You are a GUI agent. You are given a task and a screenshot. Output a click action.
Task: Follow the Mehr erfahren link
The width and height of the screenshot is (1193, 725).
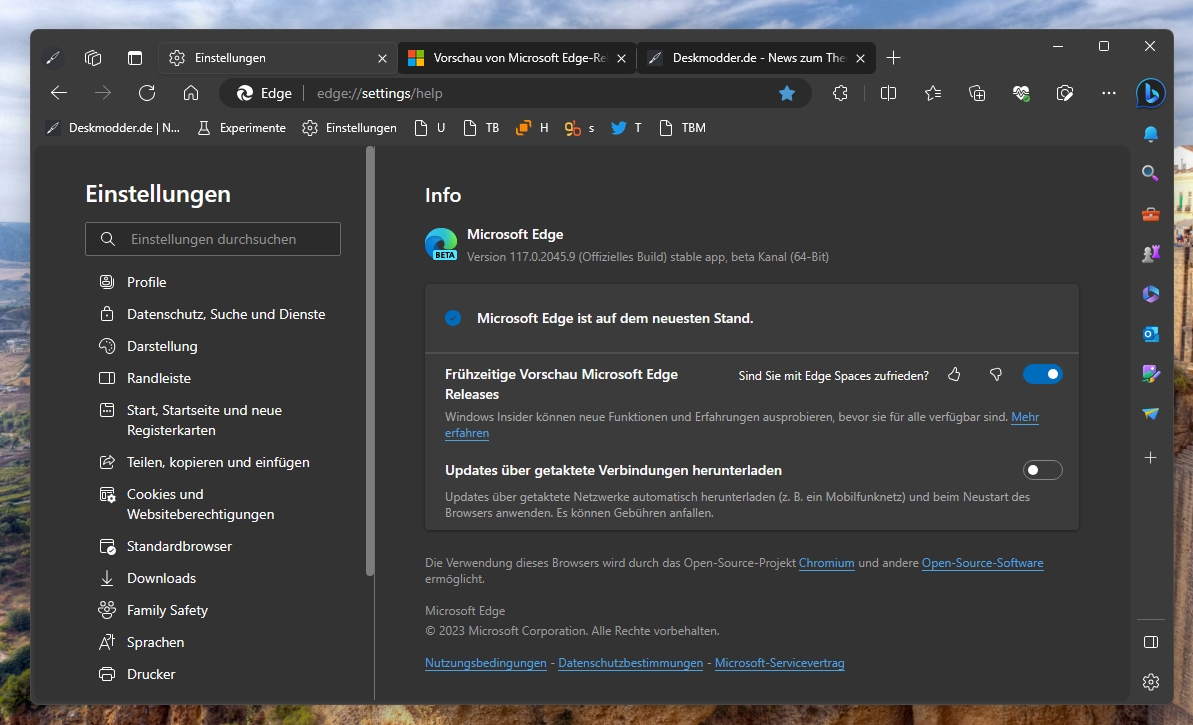[1025, 417]
